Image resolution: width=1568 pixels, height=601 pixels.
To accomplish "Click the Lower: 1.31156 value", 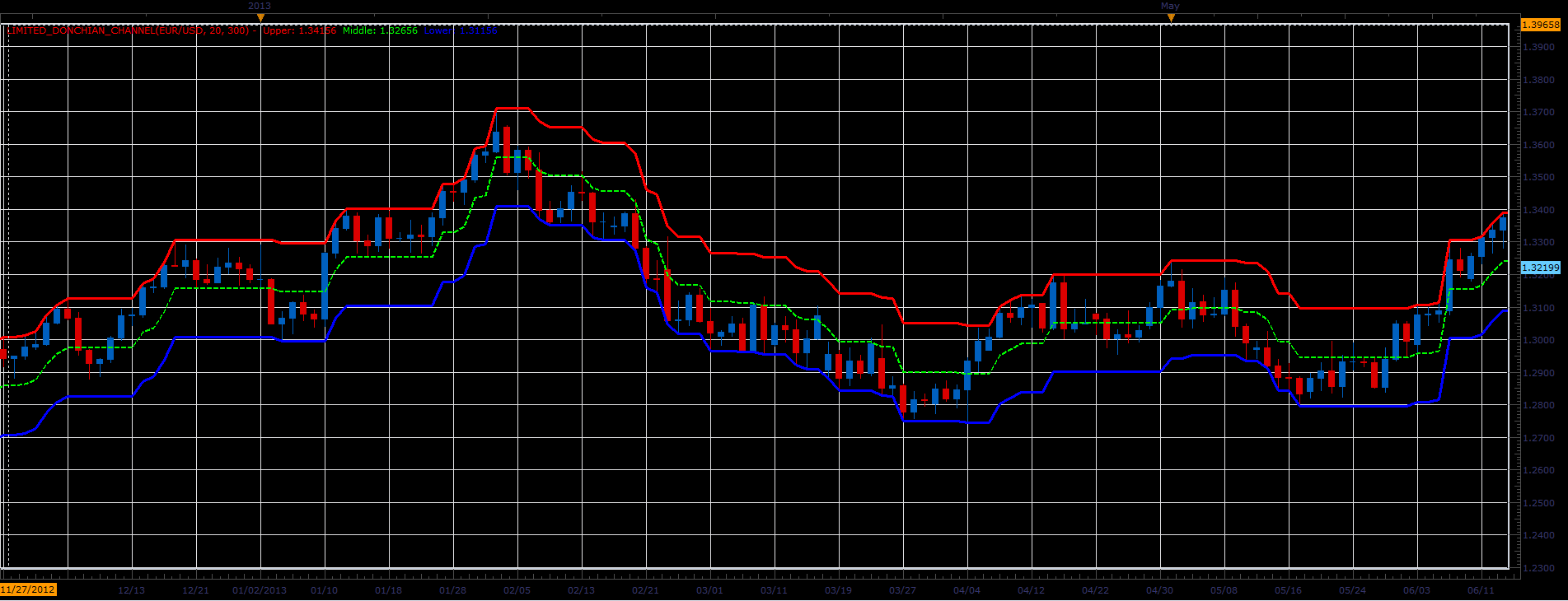I will pos(461,30).
